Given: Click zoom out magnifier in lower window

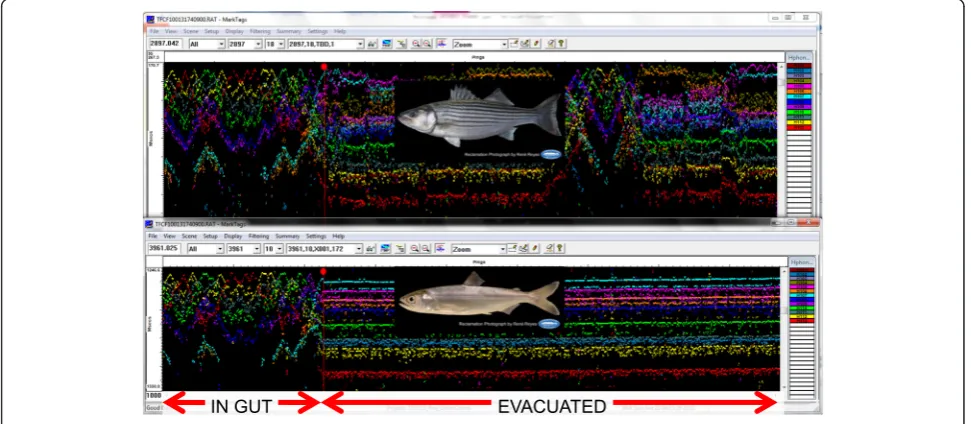Looking at the screenshot, I should [x=425, y=249].
